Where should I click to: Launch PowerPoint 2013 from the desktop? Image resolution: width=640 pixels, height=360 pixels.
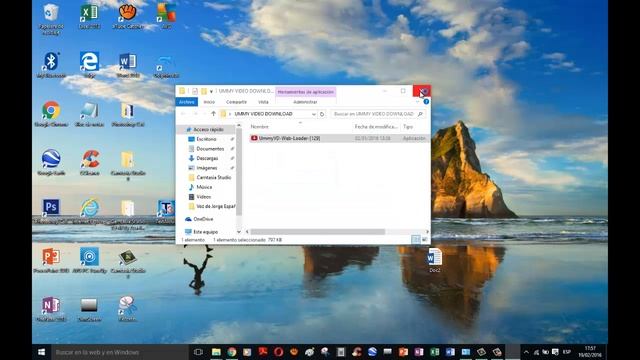click(x=51, y=260)
